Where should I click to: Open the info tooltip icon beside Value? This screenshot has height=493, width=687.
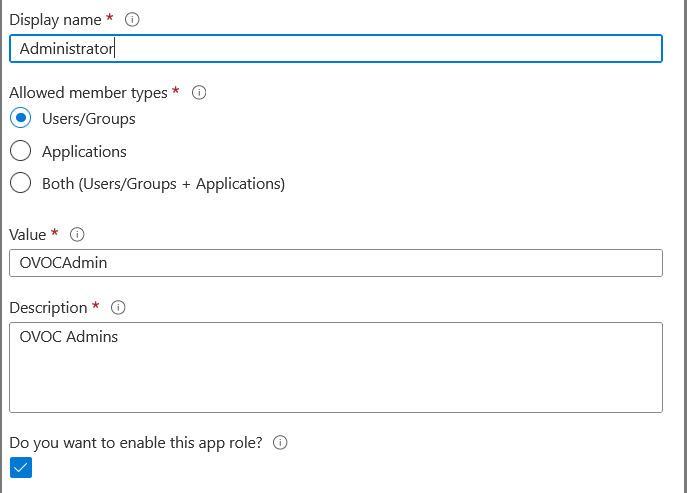point(77,235)
